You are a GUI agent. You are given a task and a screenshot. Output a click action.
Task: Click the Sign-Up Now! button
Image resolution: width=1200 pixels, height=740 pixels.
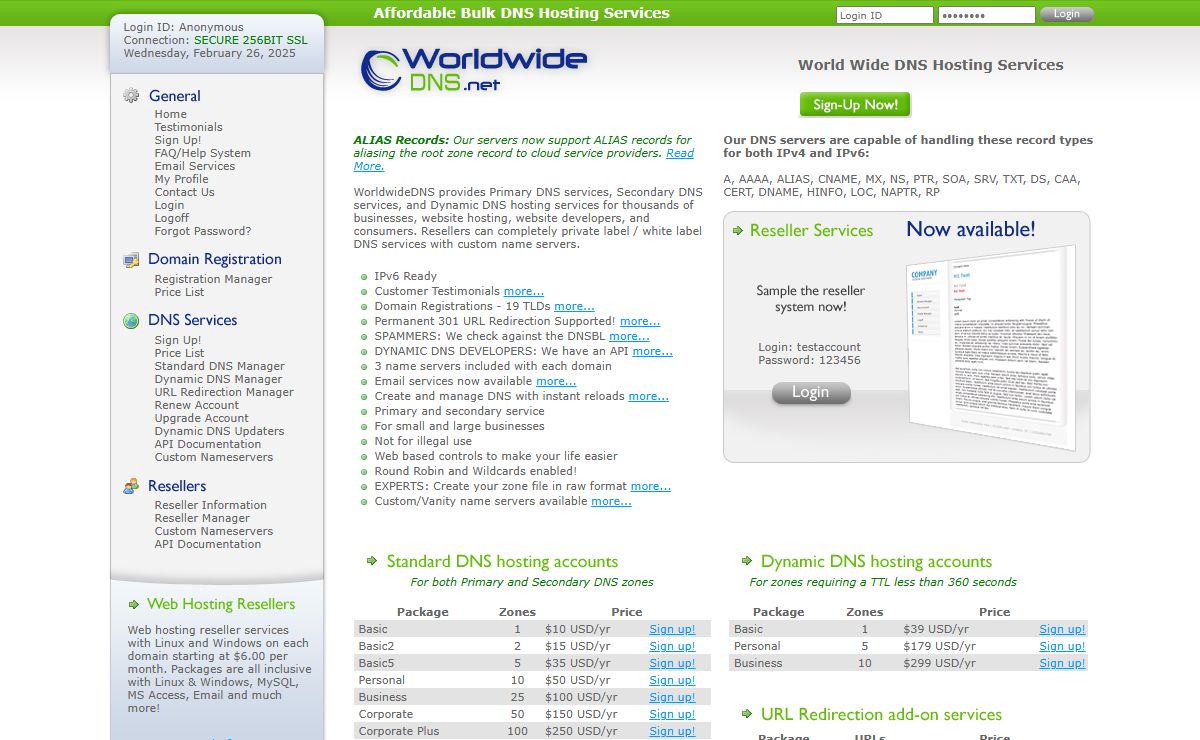pos(855,105)
